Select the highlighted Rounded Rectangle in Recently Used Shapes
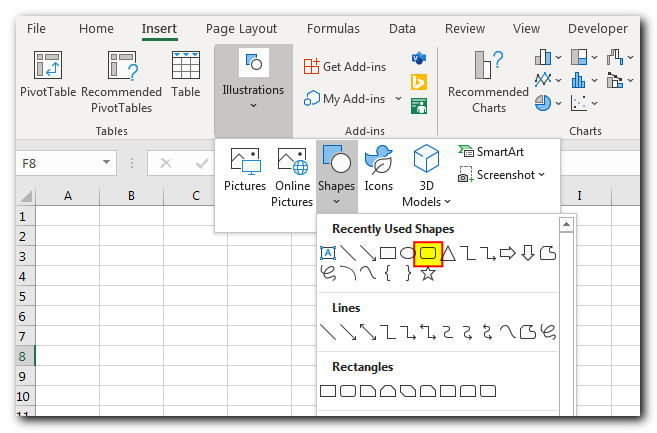Screen dimensions: 657x433 (x=428, y=254)
